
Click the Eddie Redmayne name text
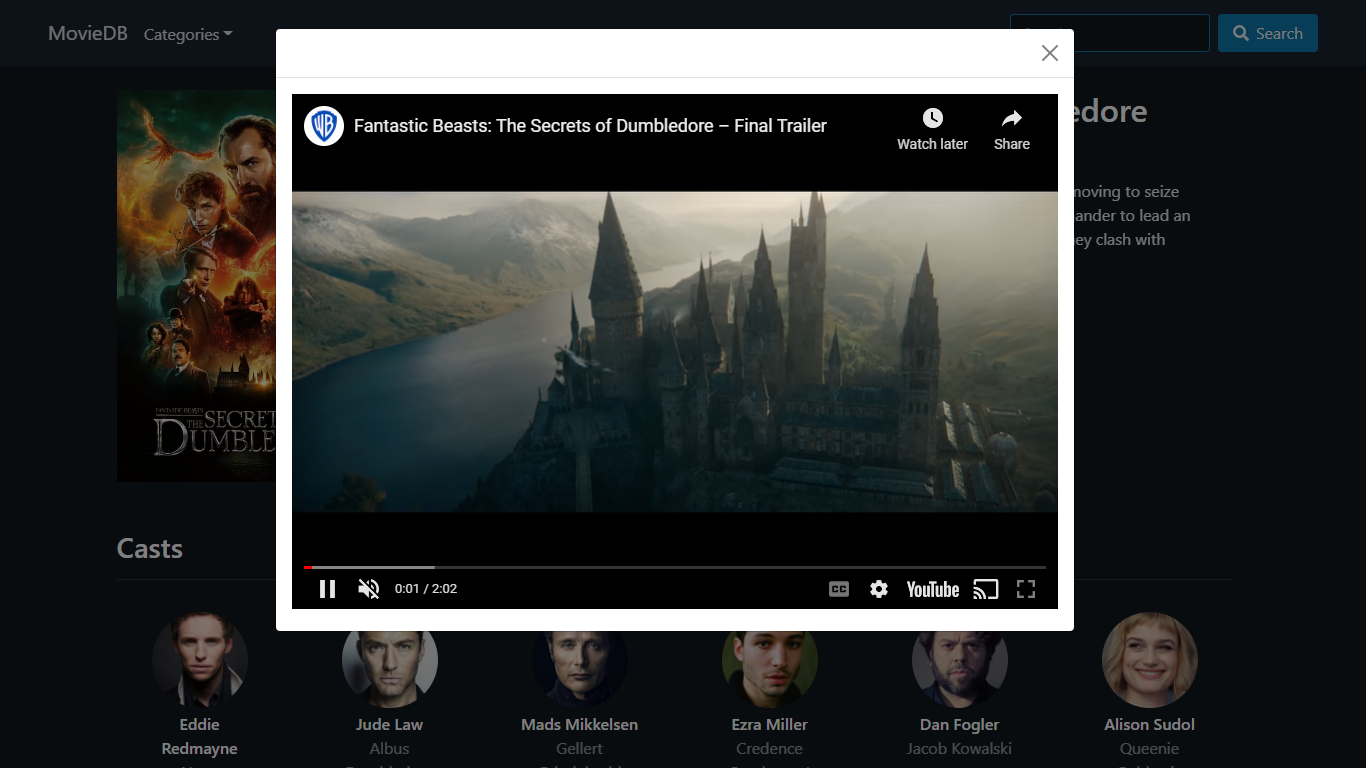[200, 737]
